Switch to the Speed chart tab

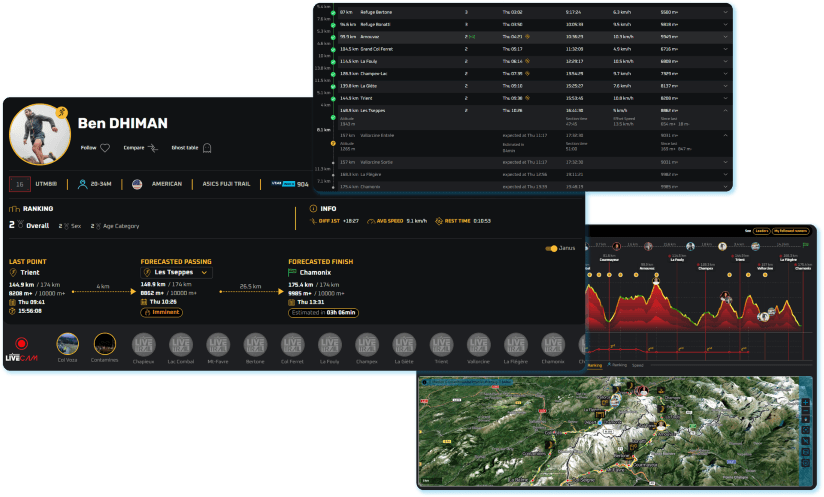pyautogui.click(x=639, y=366)
